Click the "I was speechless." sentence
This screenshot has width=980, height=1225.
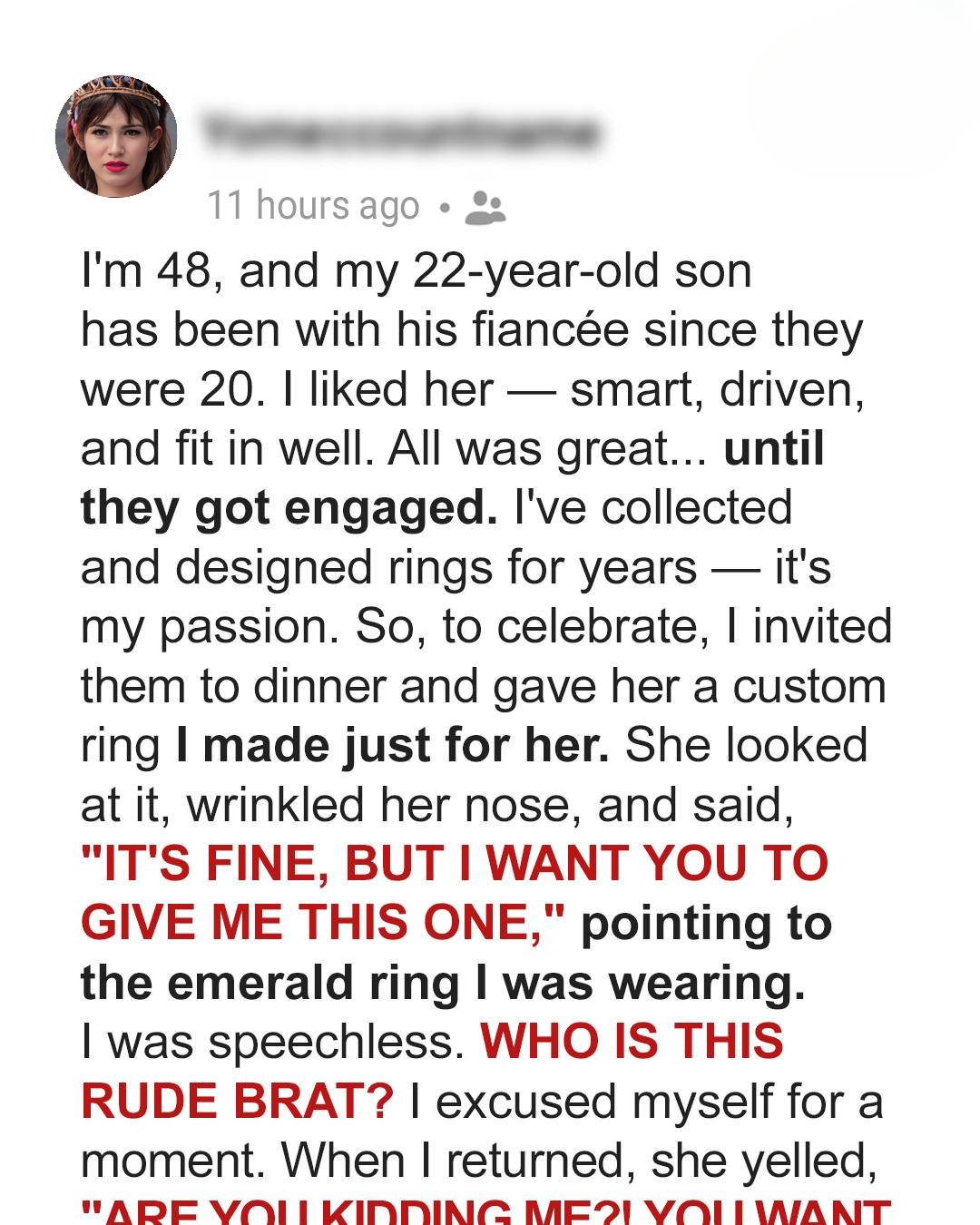point(272,1043)
